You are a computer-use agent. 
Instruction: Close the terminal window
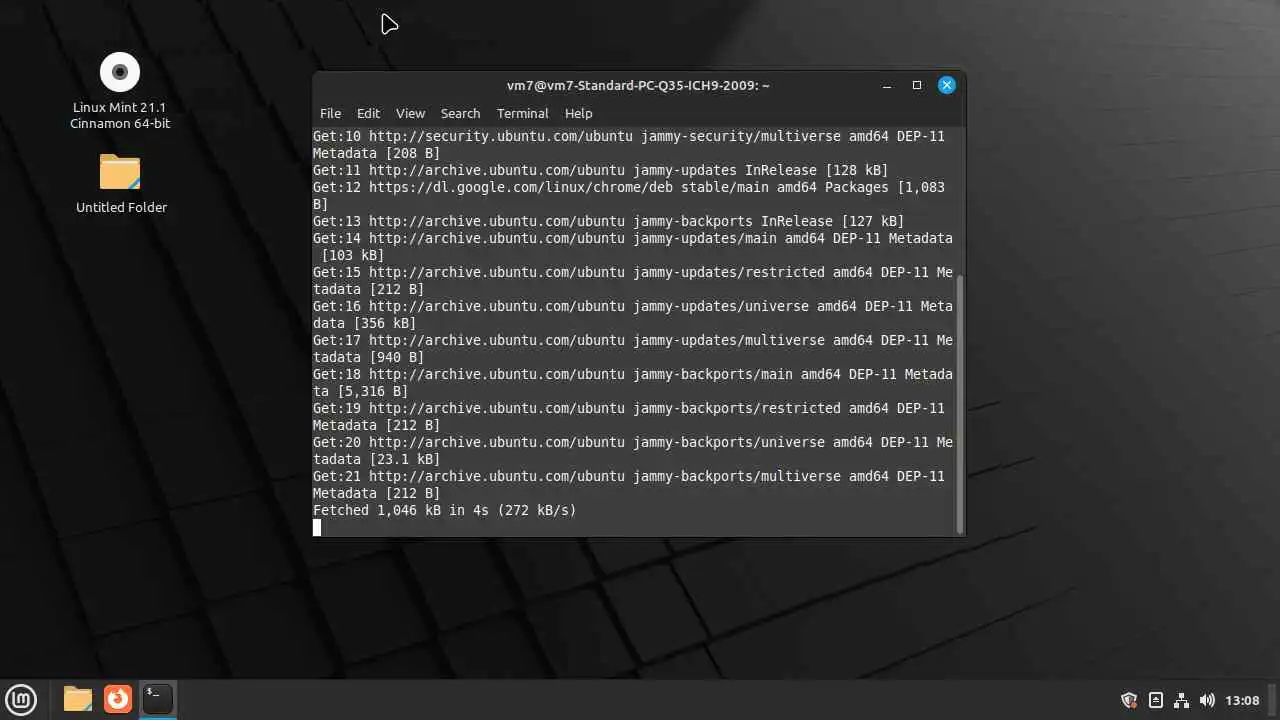pos(946,85)
